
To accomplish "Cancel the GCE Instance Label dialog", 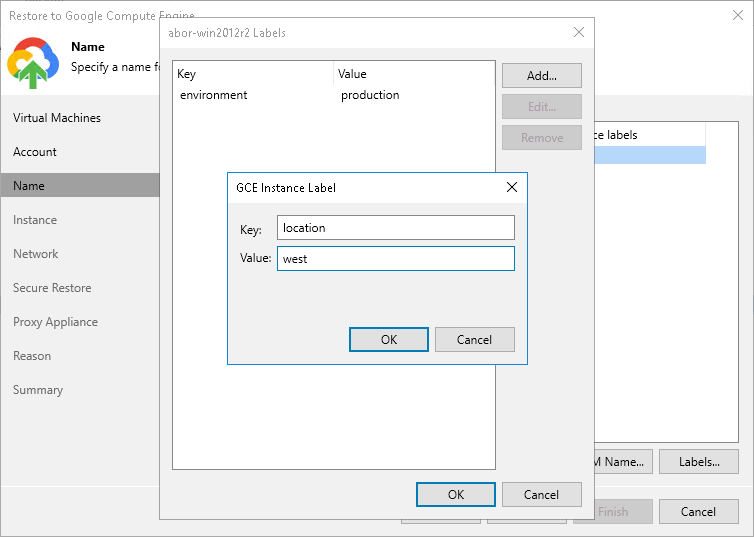I will (x=475, y=340).
